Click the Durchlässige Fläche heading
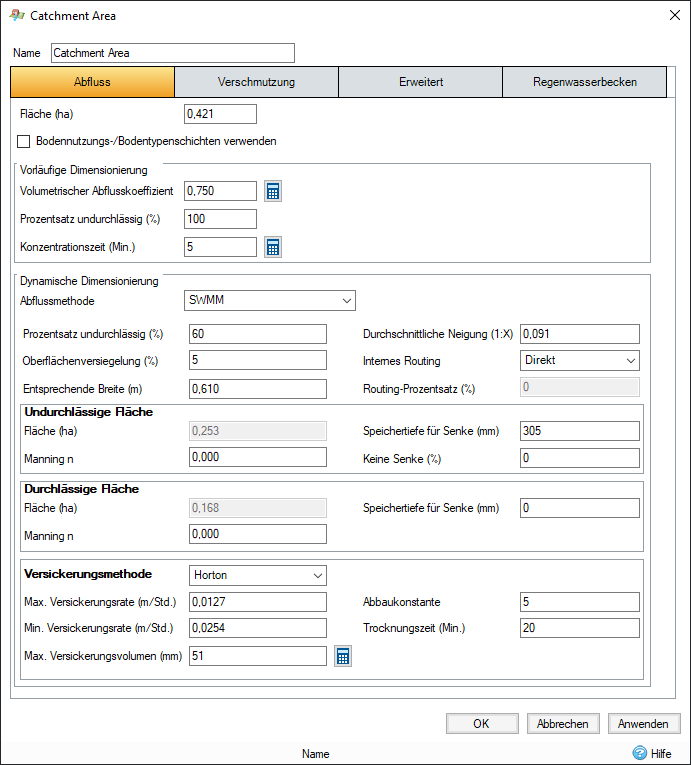This screenshot has height=765, width=691. tap(81, 489)
